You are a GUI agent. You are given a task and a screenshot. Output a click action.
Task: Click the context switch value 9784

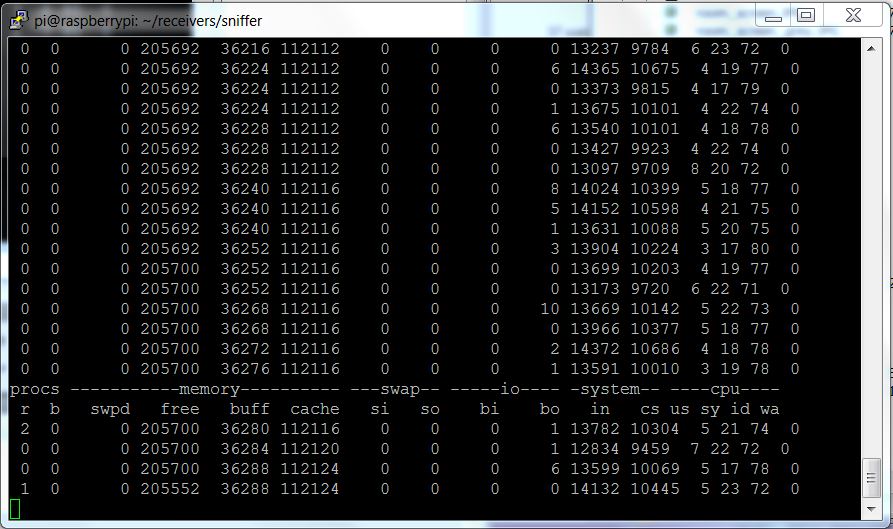650,49
